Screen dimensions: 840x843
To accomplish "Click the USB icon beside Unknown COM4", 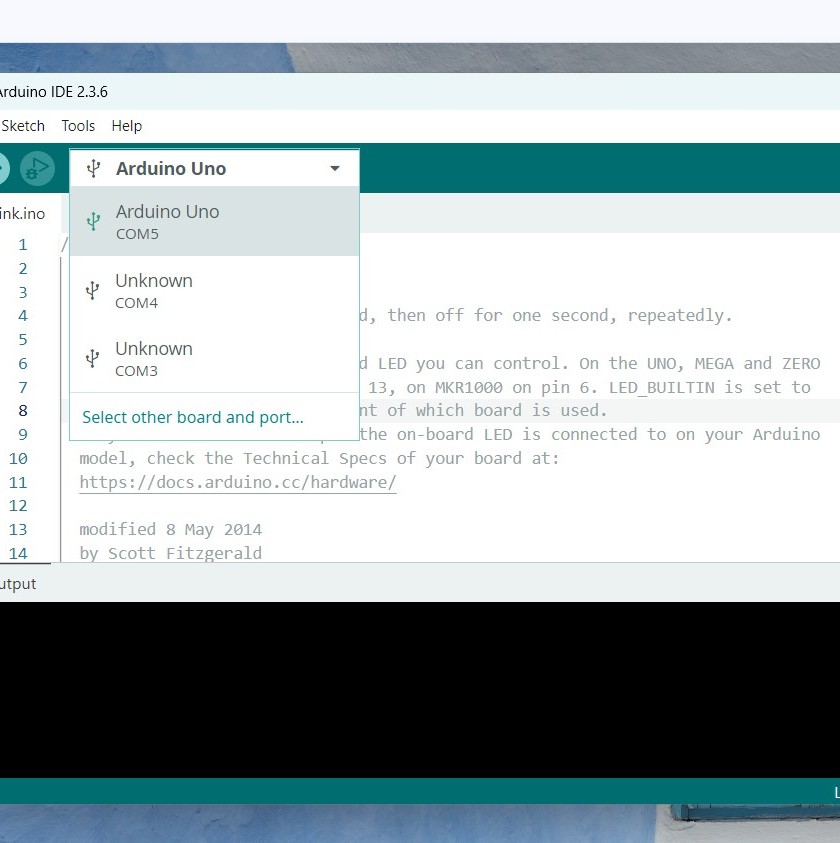I will (92, 290).
